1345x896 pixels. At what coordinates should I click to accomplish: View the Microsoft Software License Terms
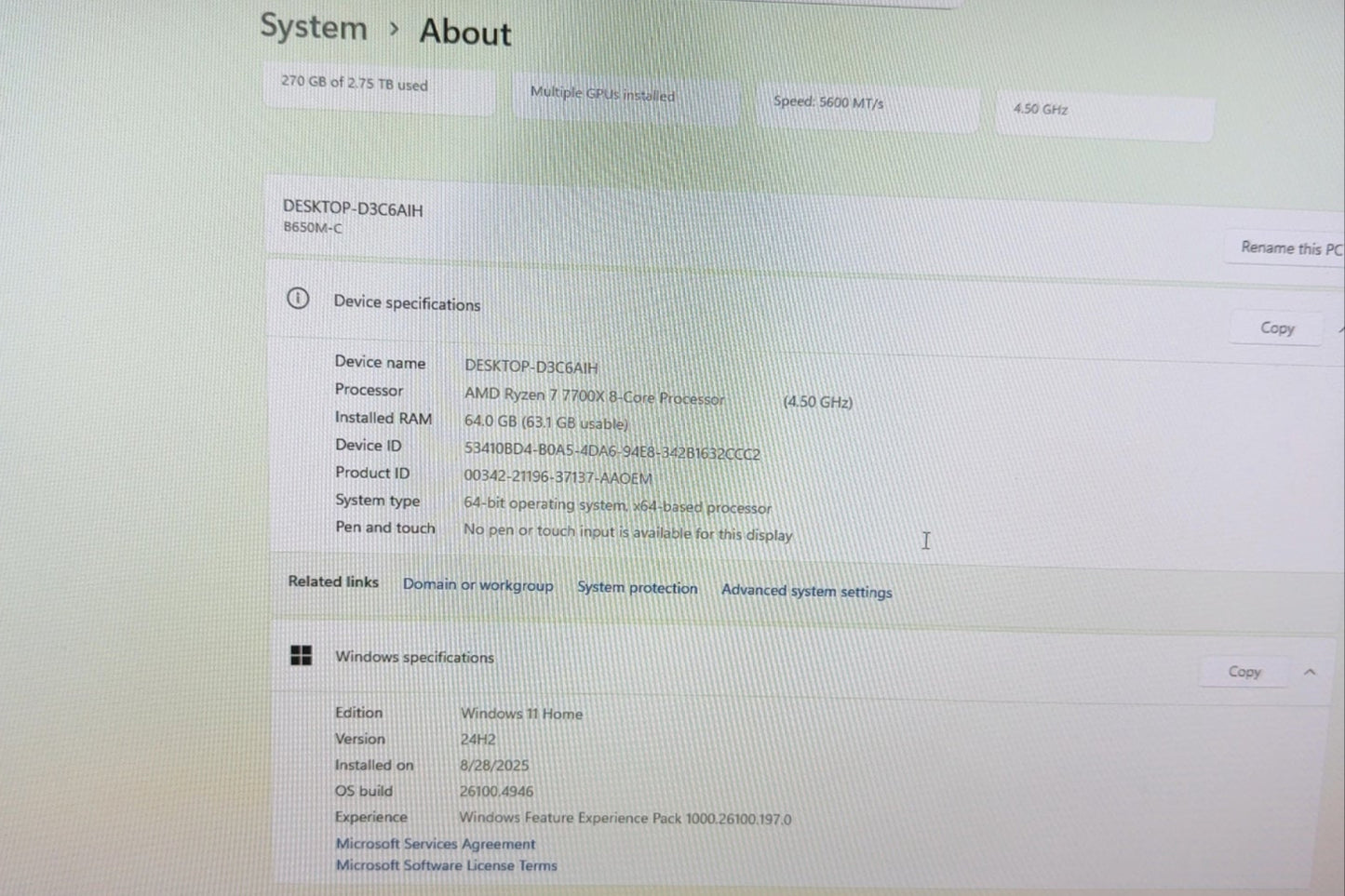(446, 864)
